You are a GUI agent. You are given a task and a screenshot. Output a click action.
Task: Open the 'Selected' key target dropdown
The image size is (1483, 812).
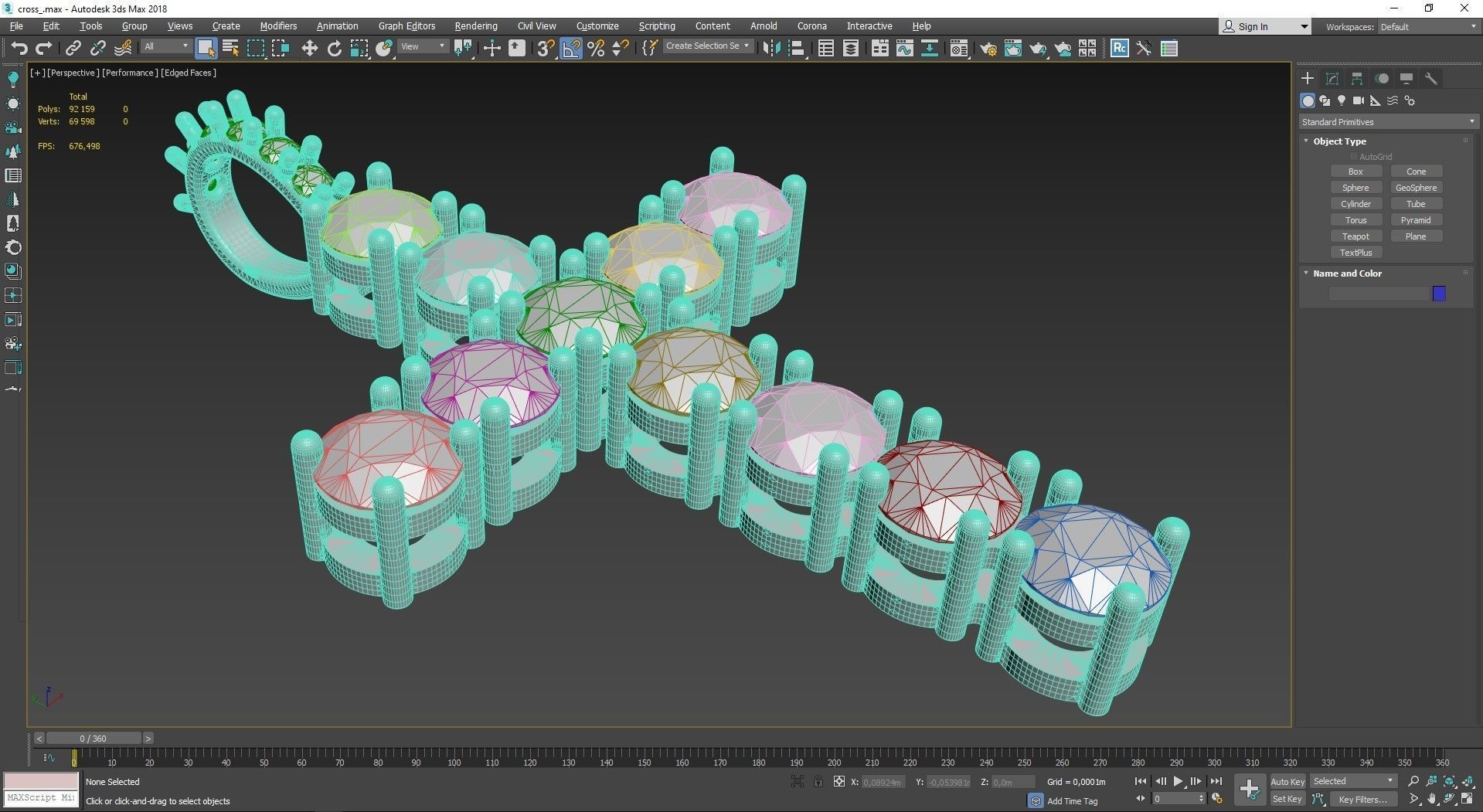coord(1354,781)
